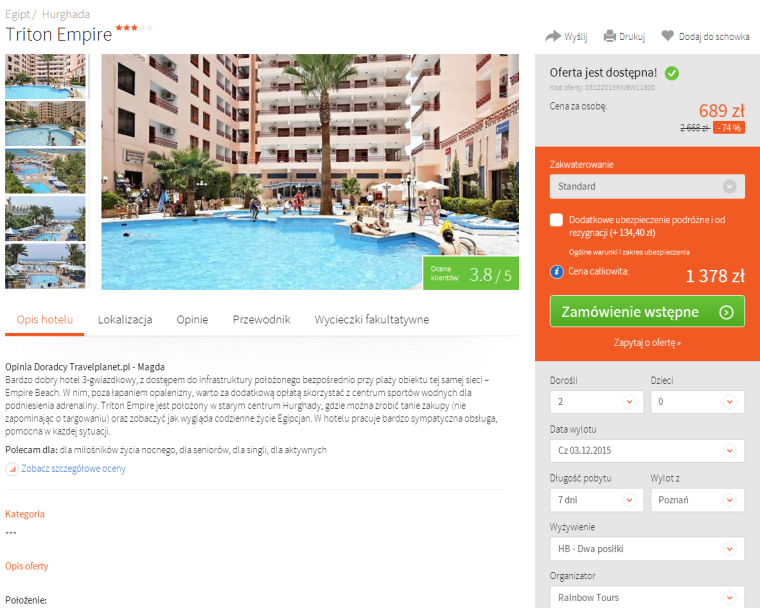Select the first hotel pool thumbnail
This screenshot has width=760, height=608.
[x=45, y=77]
